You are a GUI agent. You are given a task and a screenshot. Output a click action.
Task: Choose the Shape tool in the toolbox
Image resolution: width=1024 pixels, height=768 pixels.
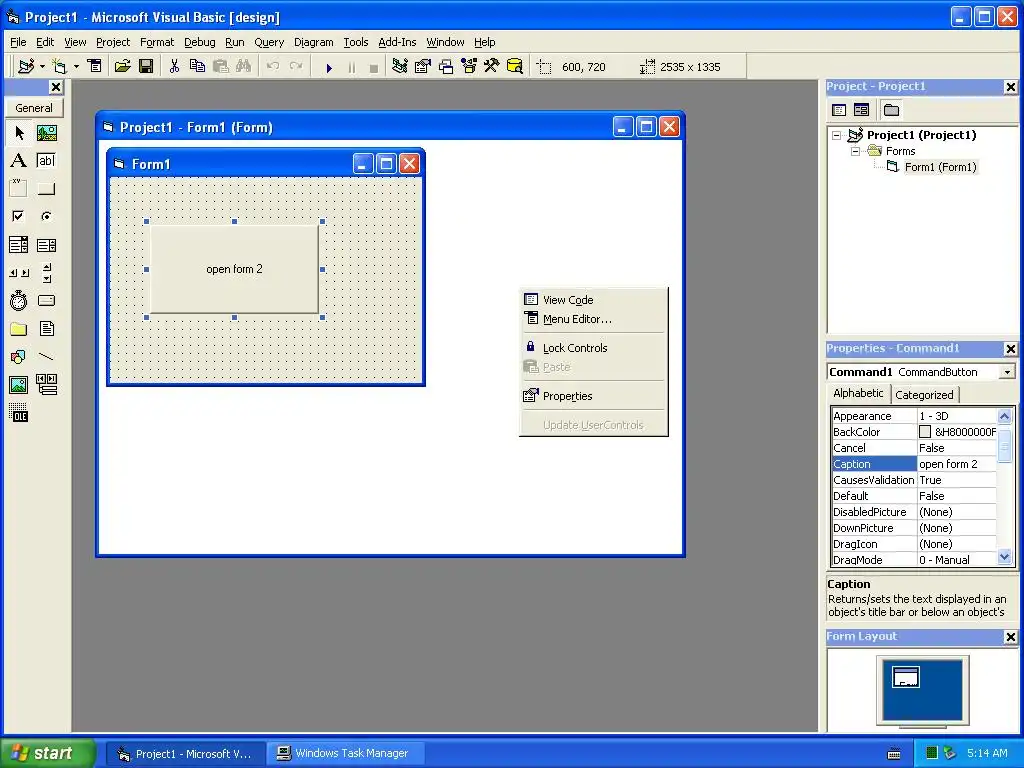19,357
